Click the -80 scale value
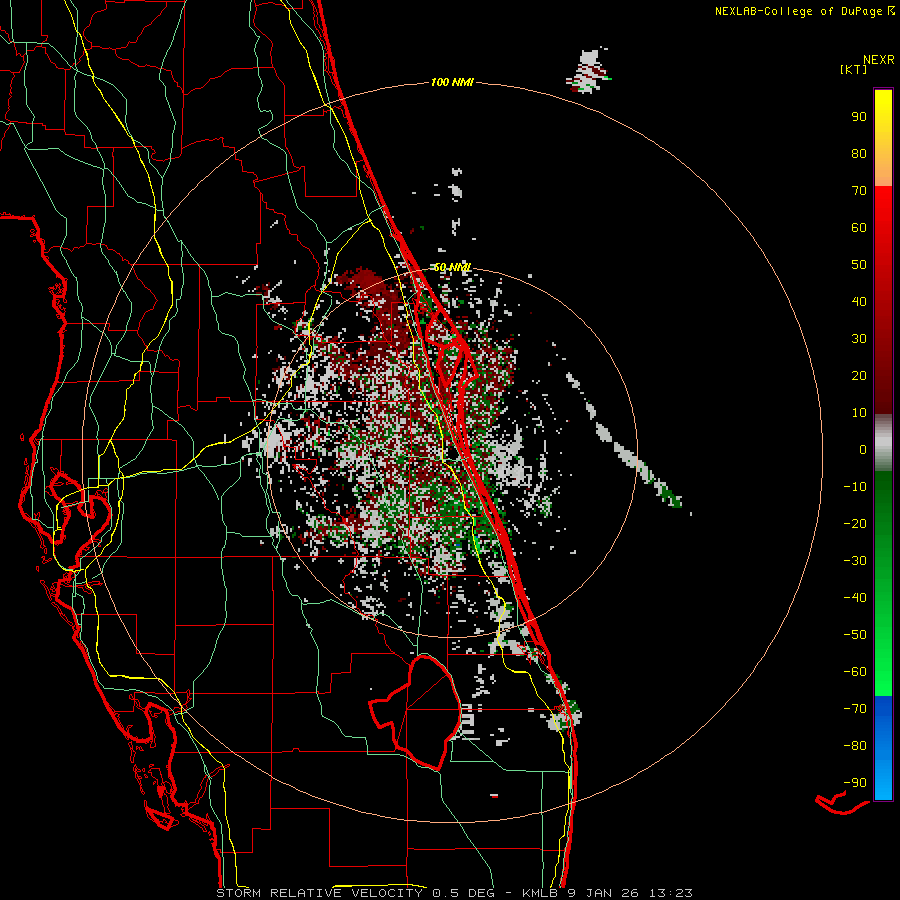This screenshot has width=900, height=900. pos(855,746)
